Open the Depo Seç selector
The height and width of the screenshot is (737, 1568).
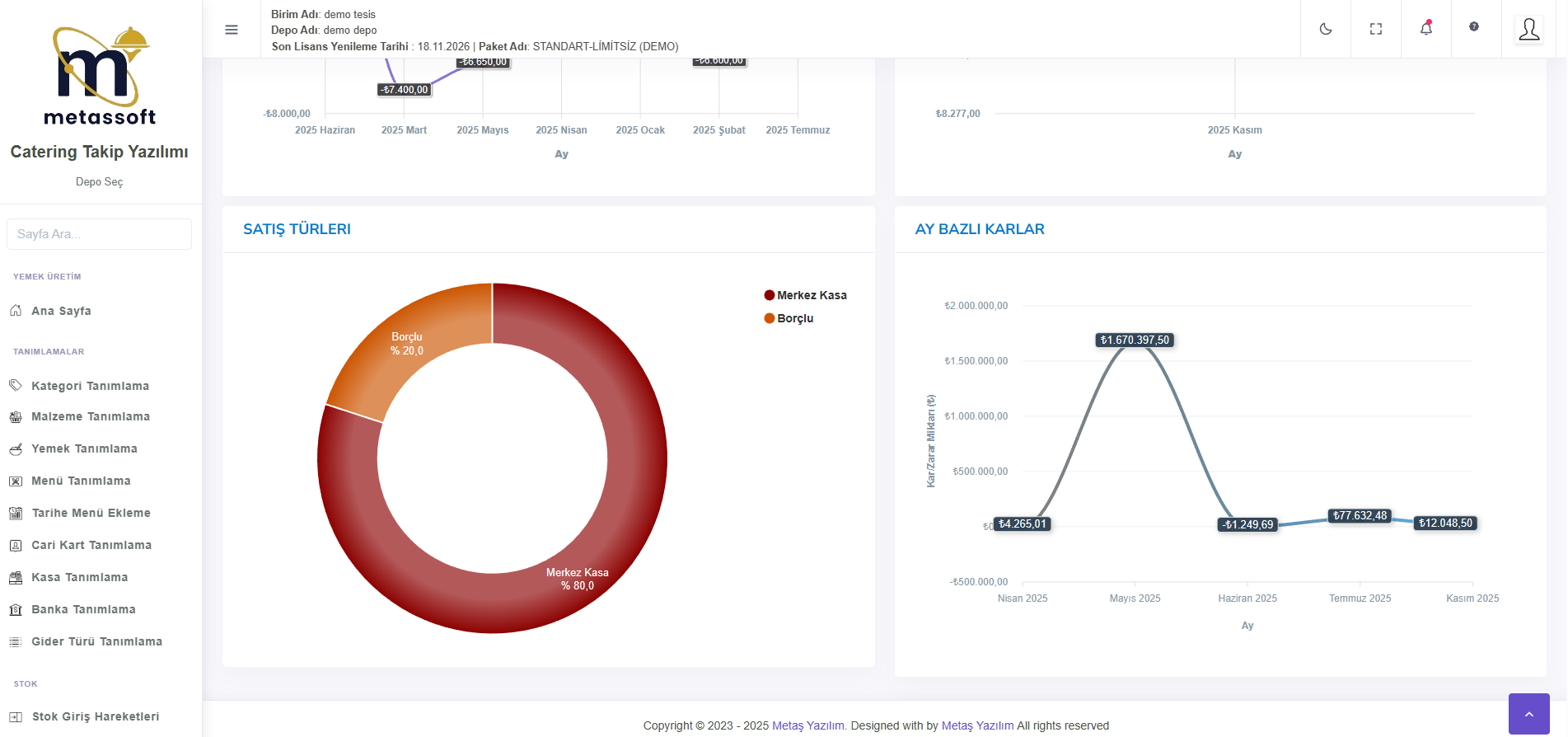pos(99,182)
